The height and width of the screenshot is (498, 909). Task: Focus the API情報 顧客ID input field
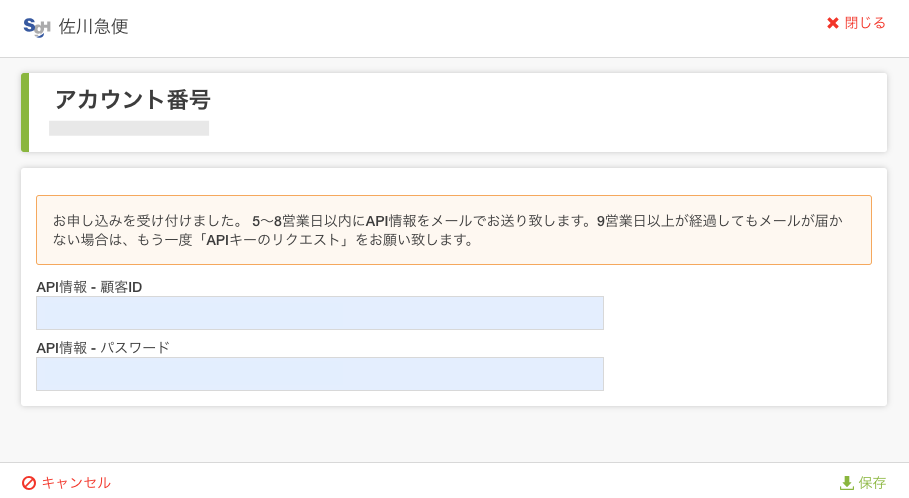320,313
